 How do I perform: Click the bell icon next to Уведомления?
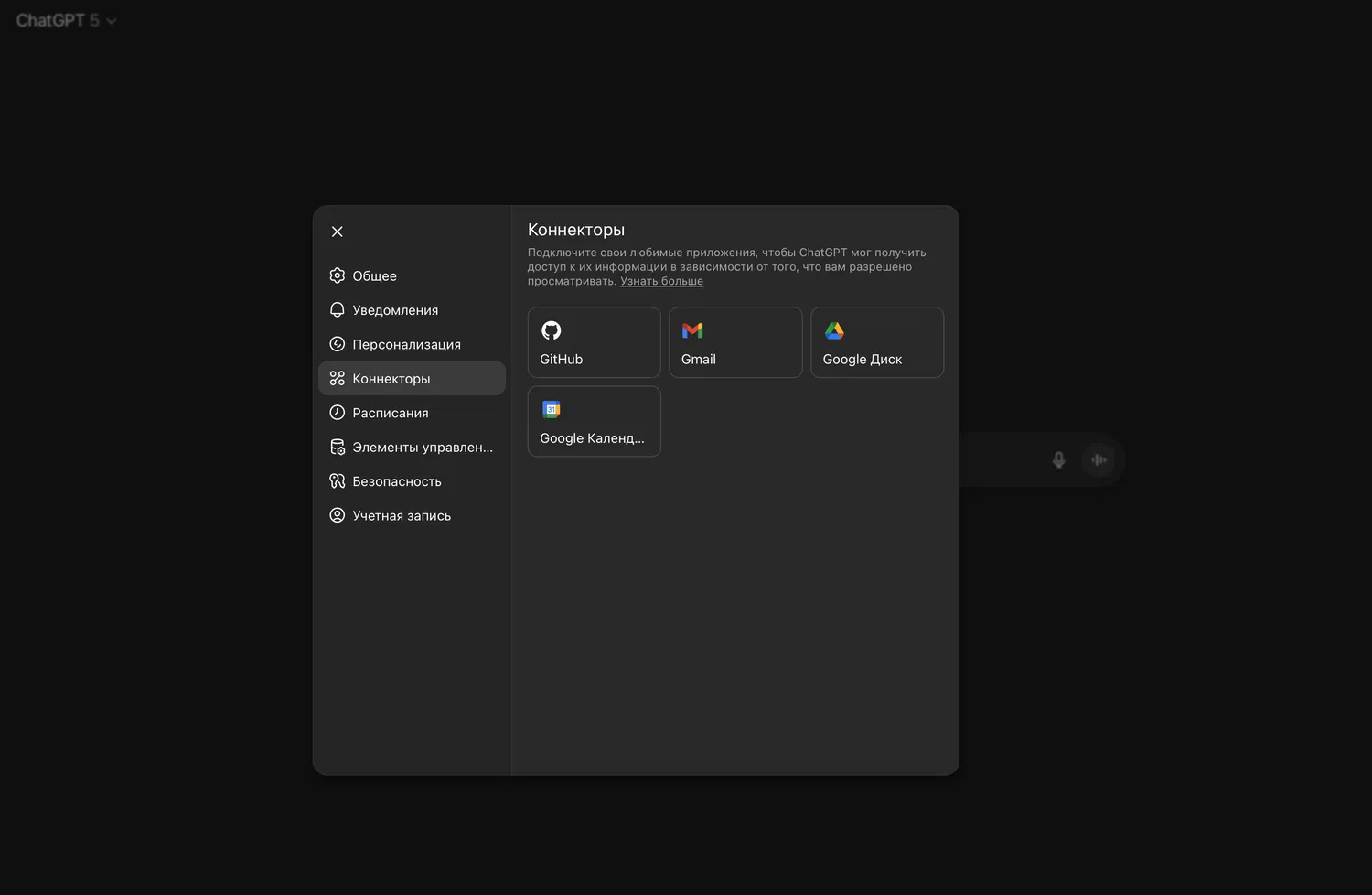338,310
